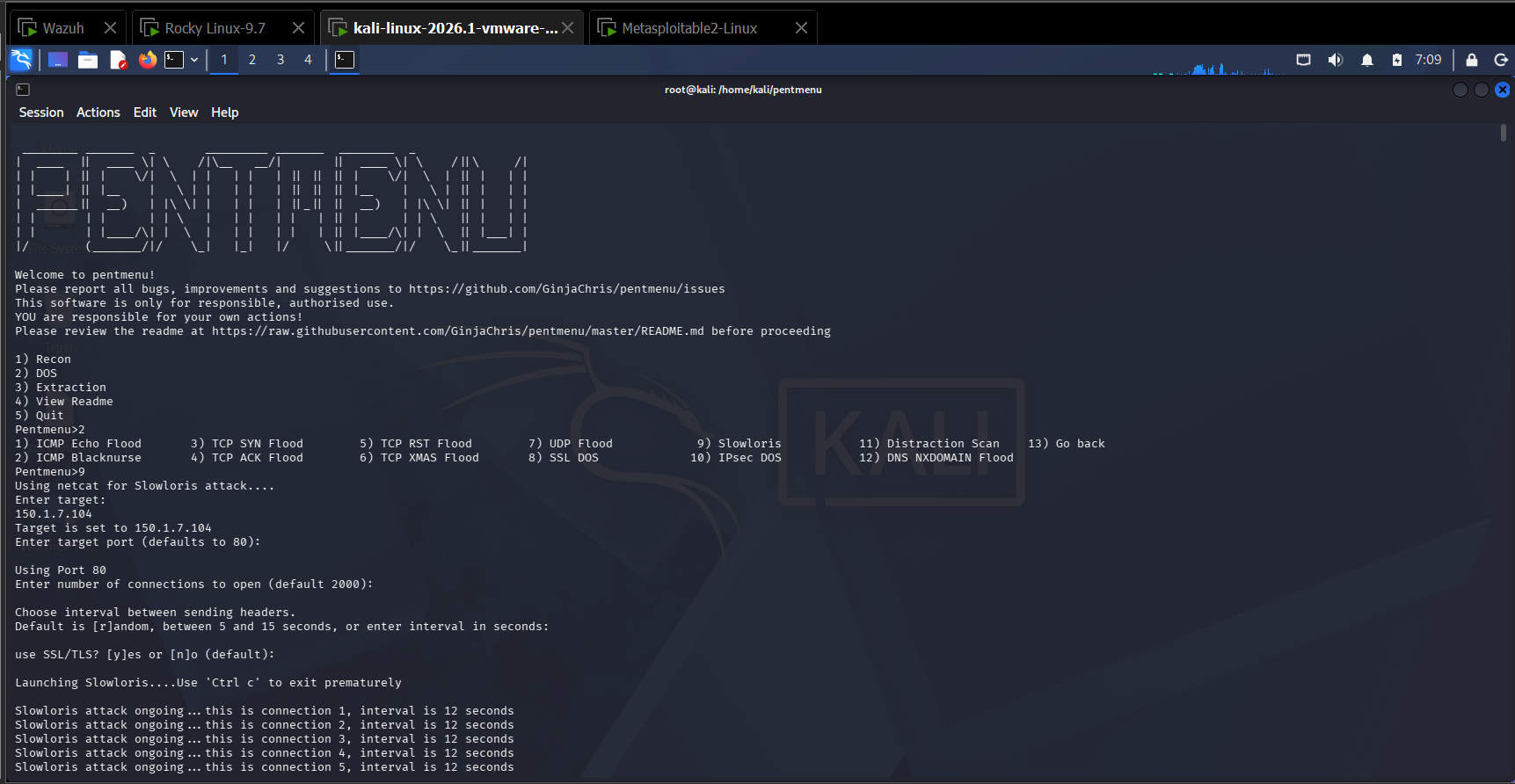Click the logout session icon

point(1501,60)
